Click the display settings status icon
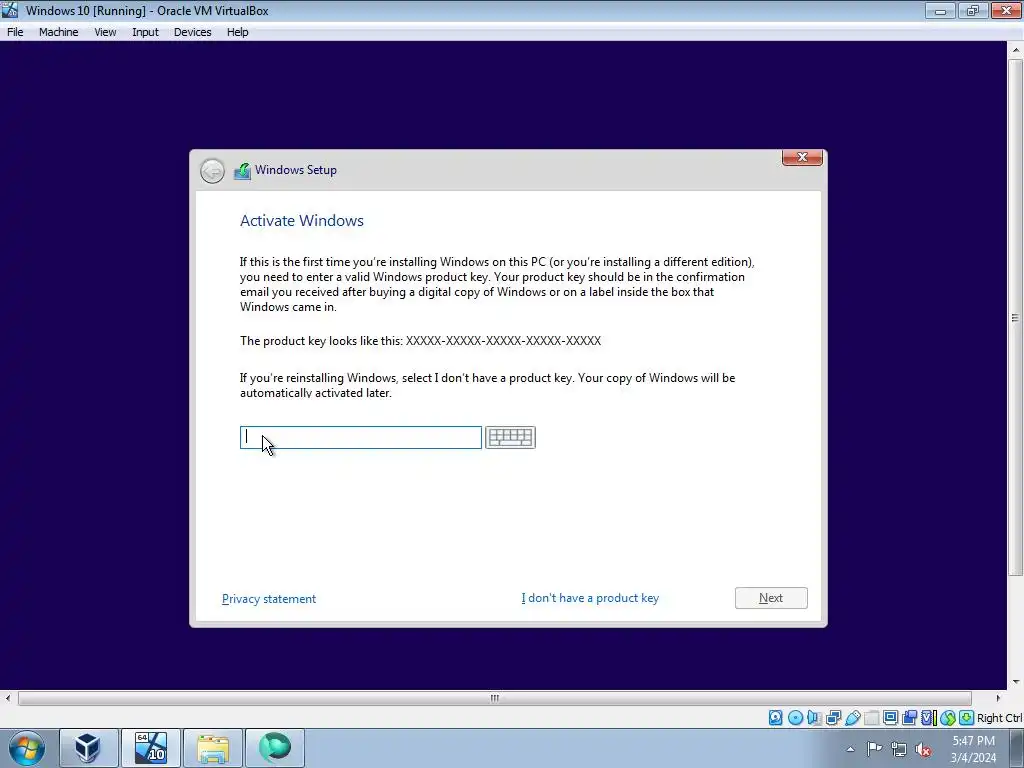The height and width of the screenshot is (768, 1024). coord(890,718)
